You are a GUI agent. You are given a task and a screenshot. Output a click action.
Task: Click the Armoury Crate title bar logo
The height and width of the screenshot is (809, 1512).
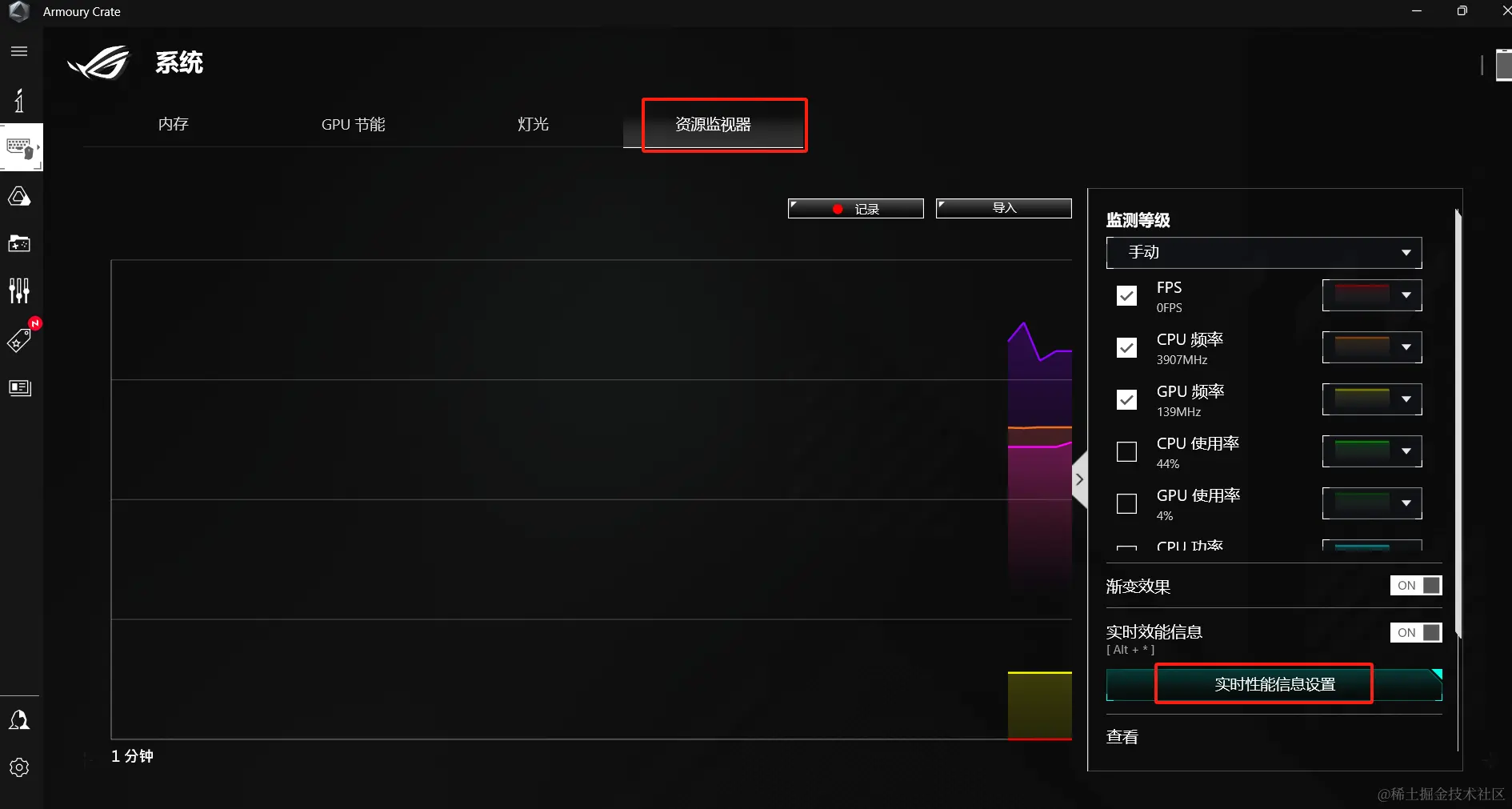(x=19, y=11)
